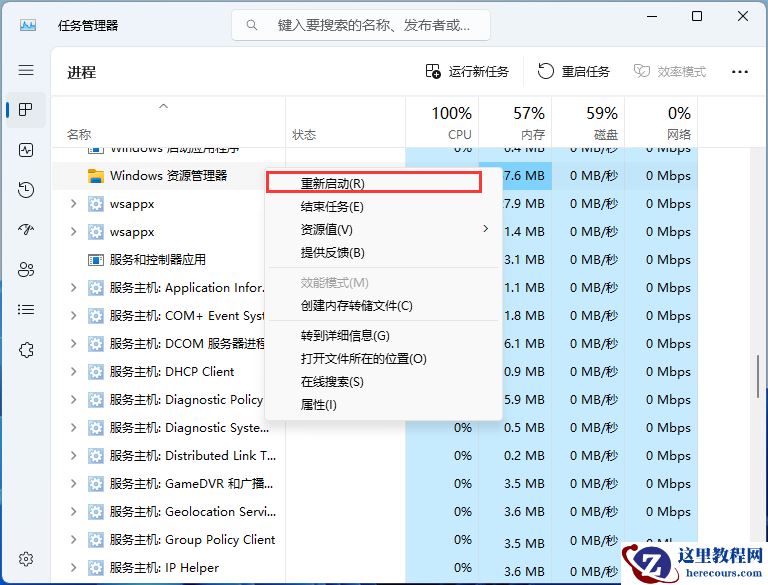Screen dimensions: 768x585
Task: Expand 服务主机: Application Infor row
Action: coord(73,288)
